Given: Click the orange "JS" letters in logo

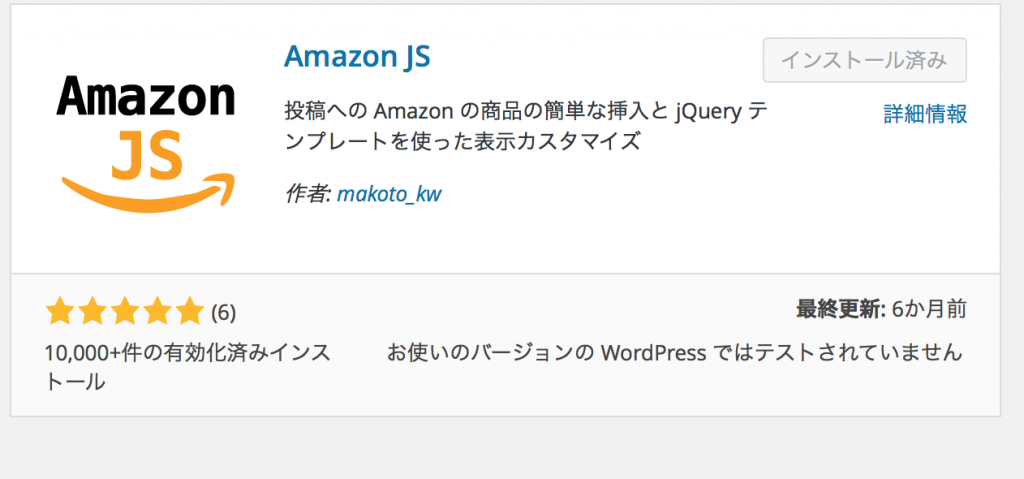Looking at the screenshot, I should tap(147, 152).
